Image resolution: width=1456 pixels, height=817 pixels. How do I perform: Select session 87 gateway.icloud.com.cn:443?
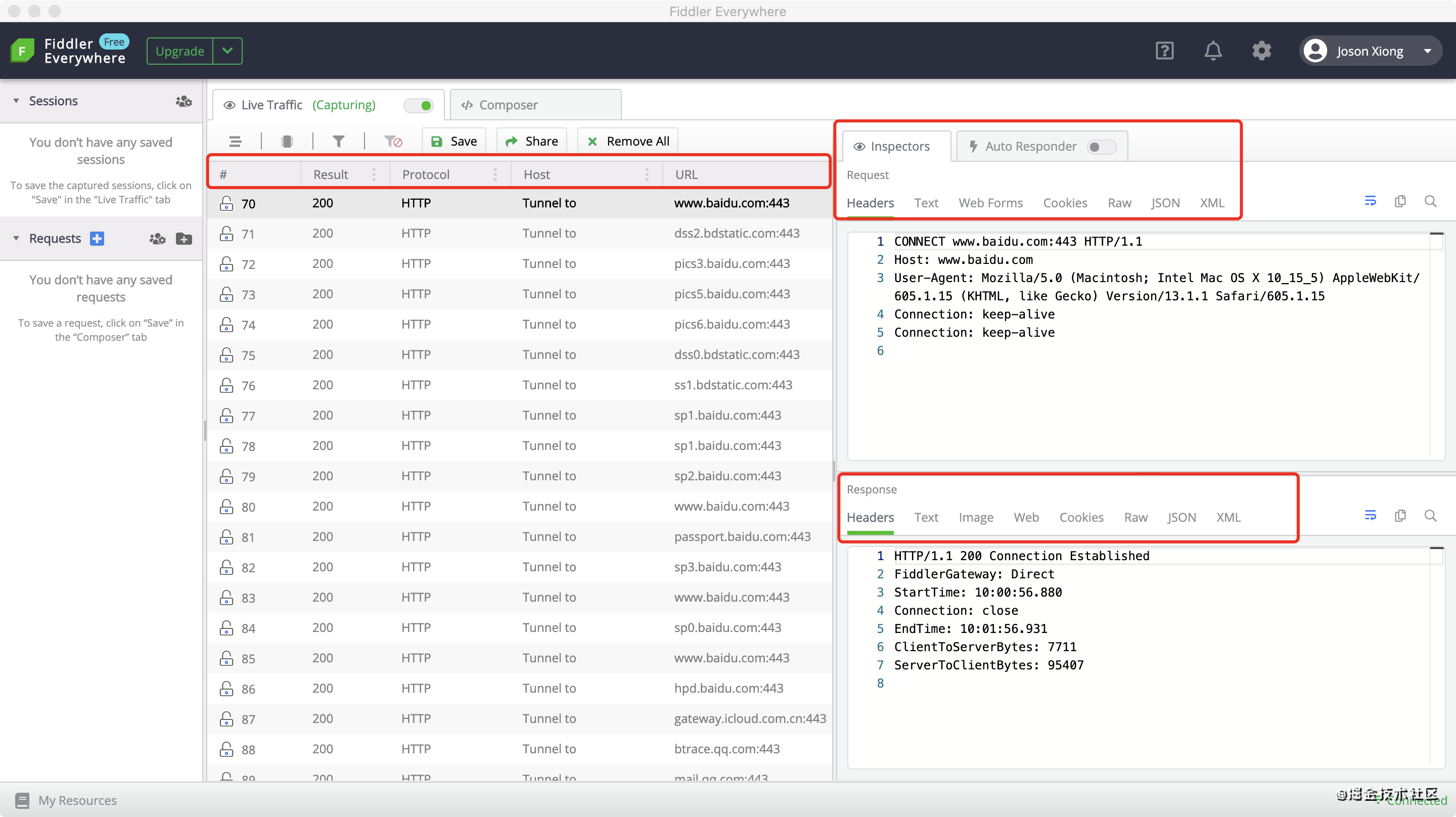[x=519, y=718]
